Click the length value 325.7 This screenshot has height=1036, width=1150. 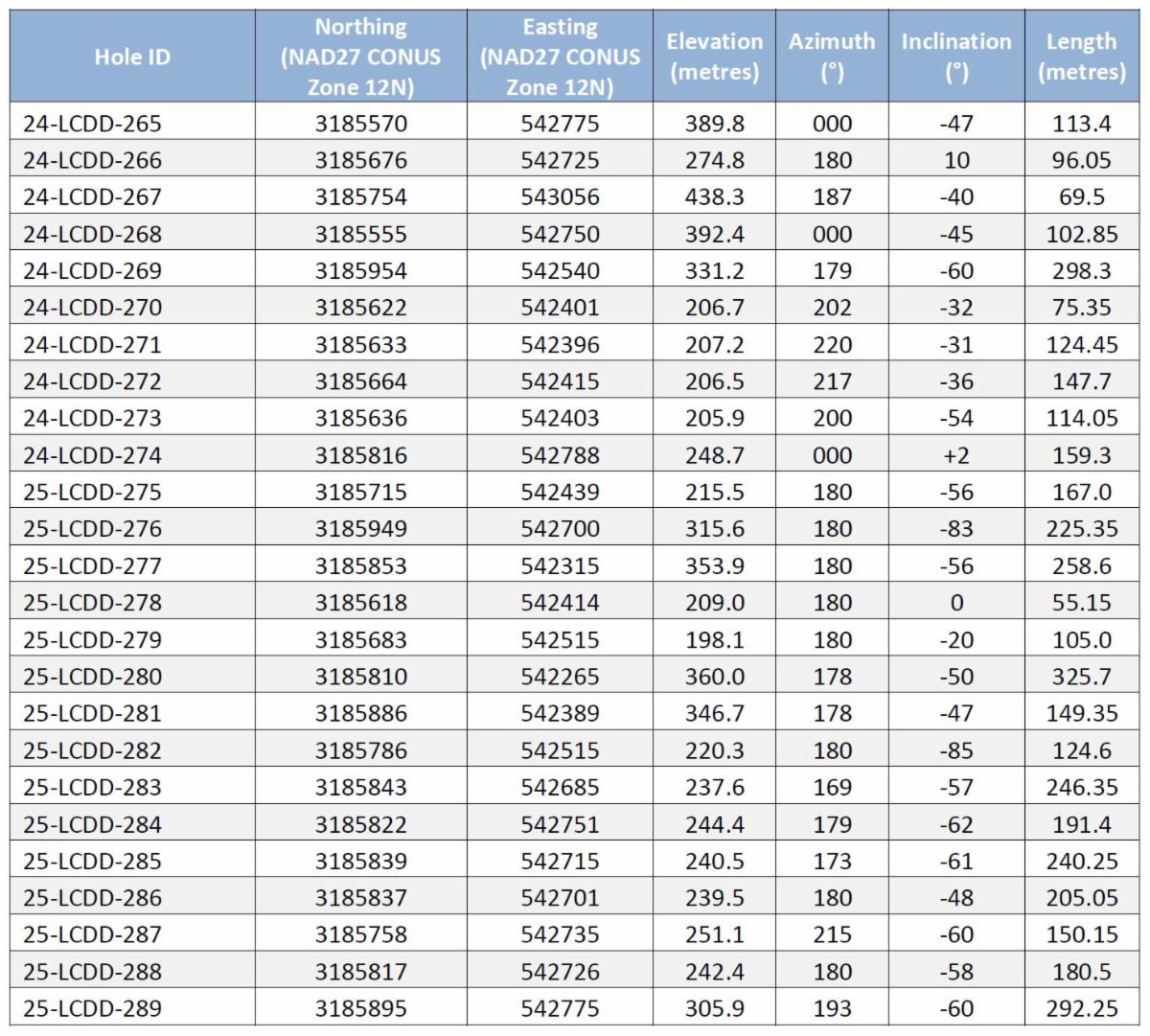[x=1081, y=677]
